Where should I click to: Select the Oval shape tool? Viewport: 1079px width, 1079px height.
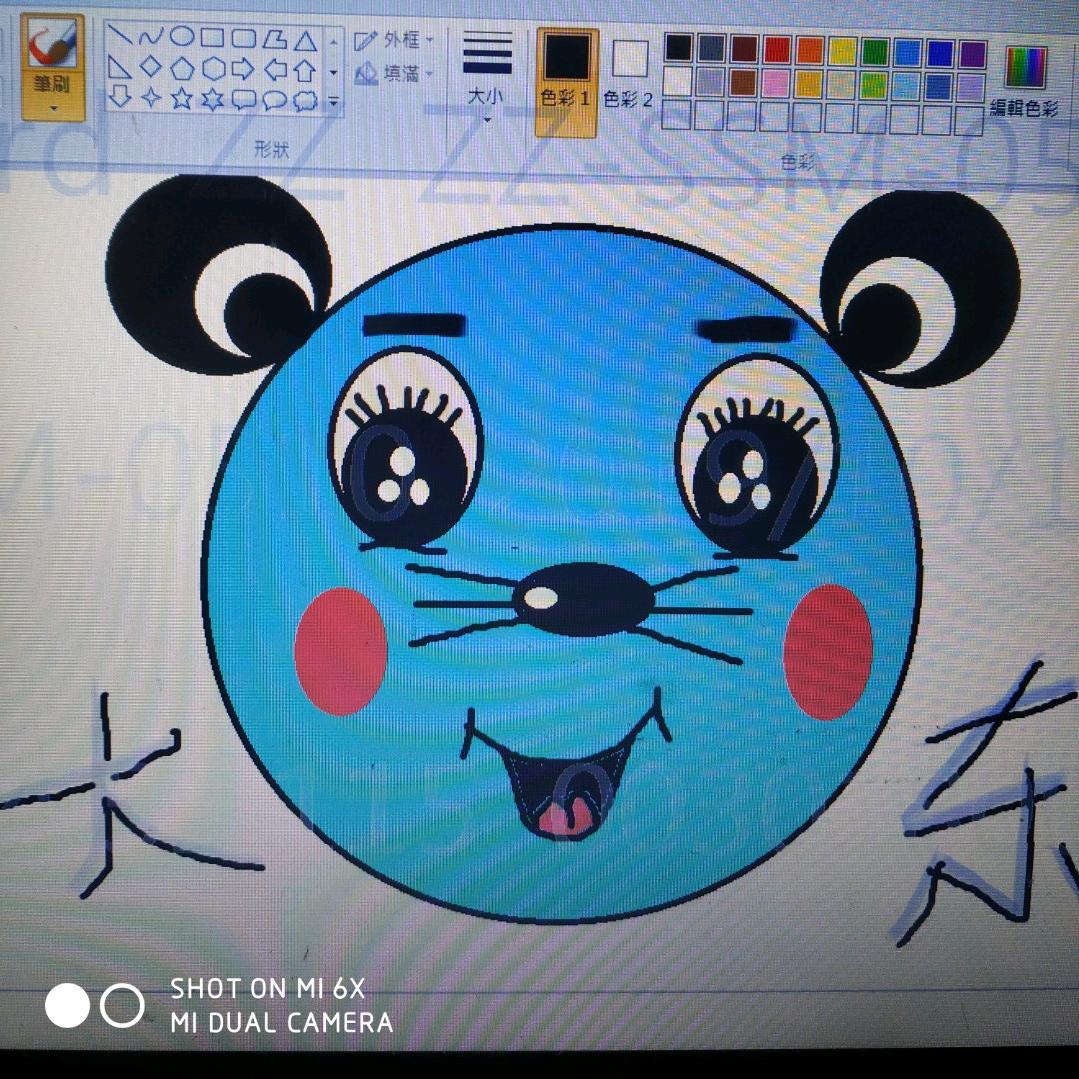[183, 37]
